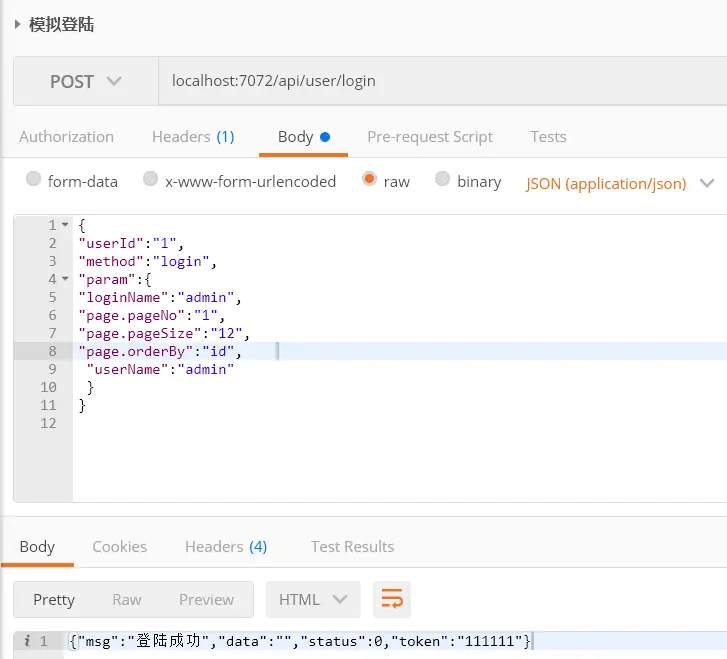Expand the 模拟登陆 request title arrow

[x=18, y=24]
